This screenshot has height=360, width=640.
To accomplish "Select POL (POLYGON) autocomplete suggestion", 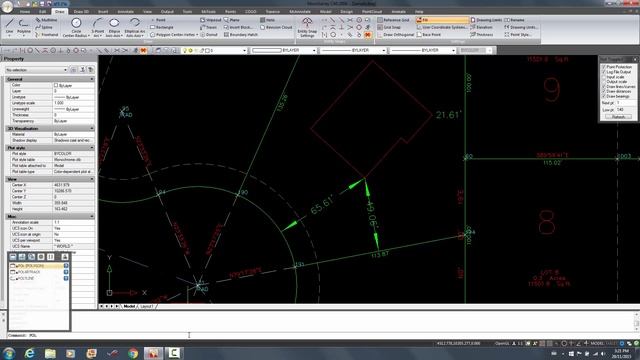I will tap(39, 266).
